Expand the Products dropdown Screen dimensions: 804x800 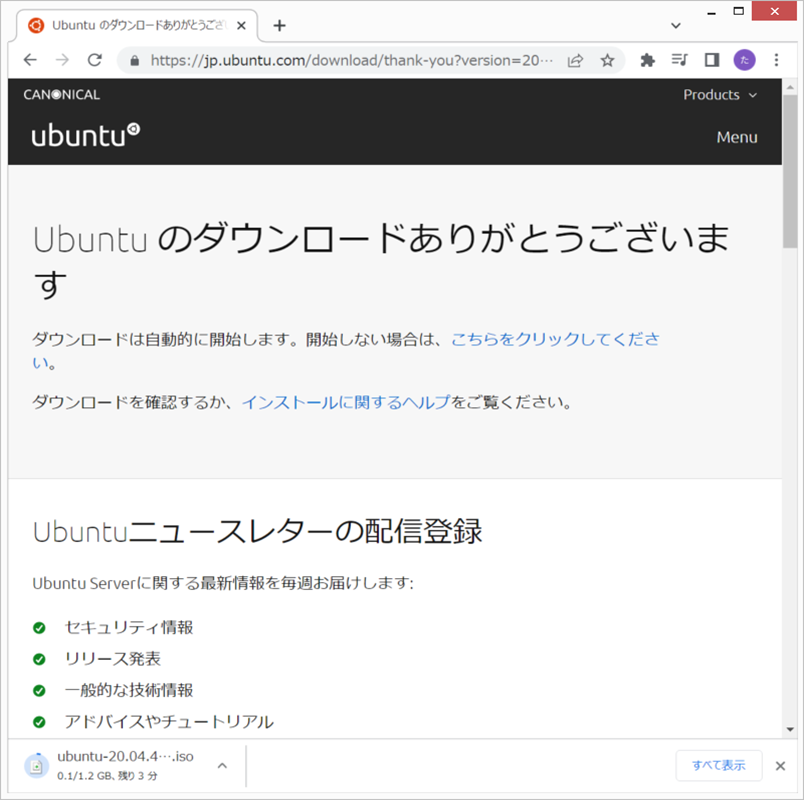720,95
